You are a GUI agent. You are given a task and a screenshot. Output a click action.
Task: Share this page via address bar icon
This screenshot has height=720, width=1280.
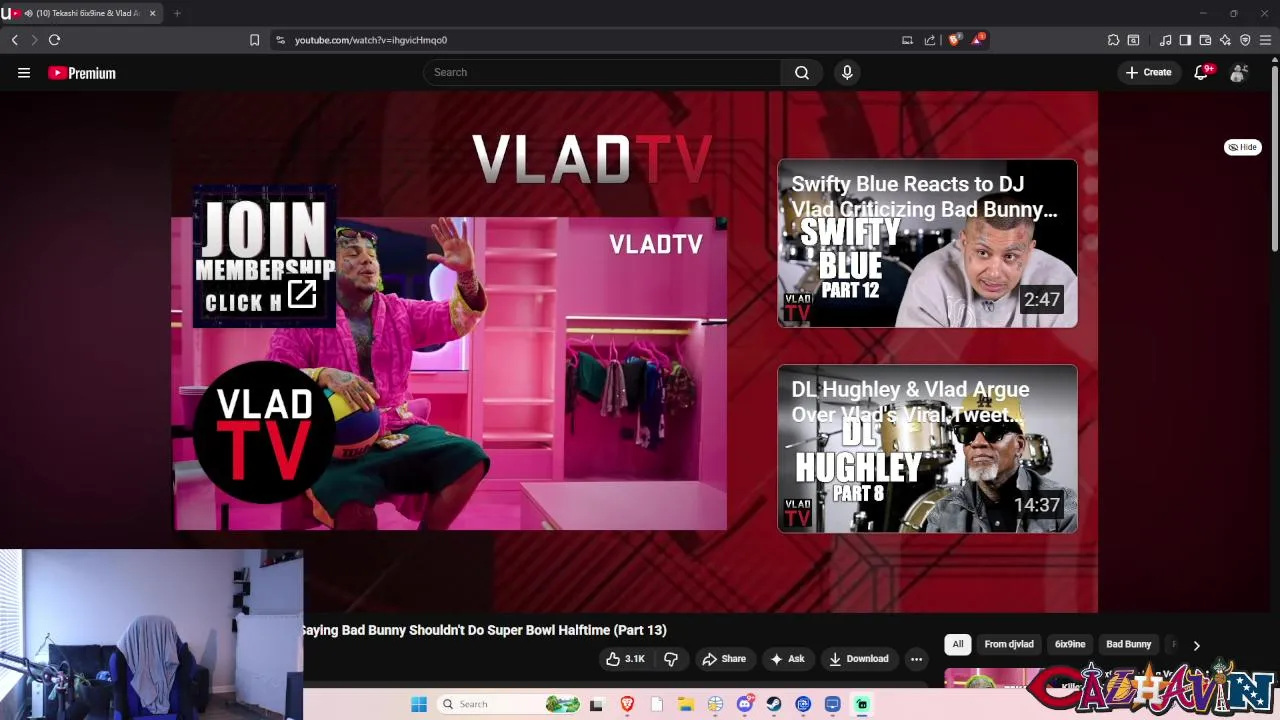[x=930, y=40]
